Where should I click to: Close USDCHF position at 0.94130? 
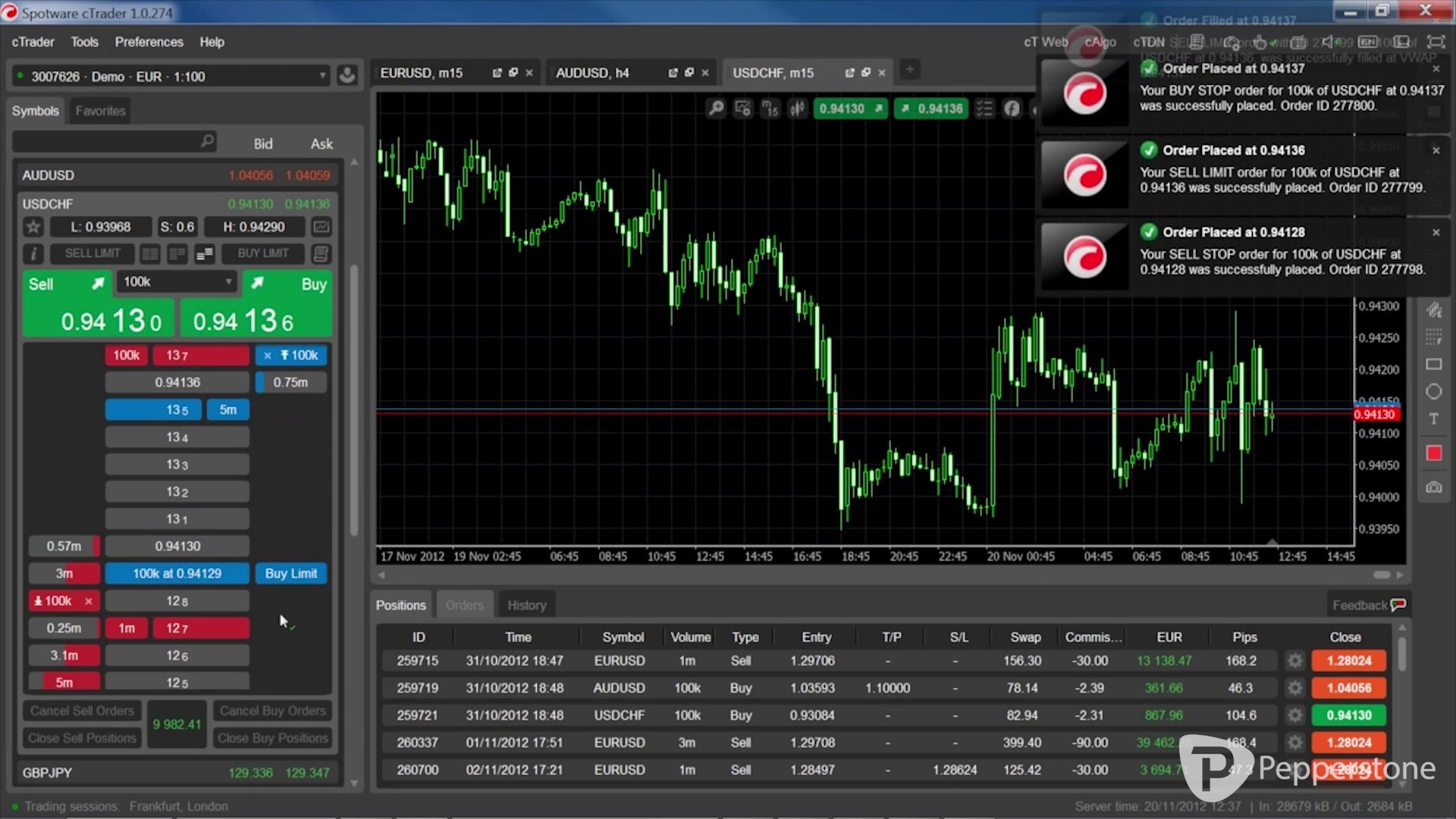click(x=1348, y=715)
